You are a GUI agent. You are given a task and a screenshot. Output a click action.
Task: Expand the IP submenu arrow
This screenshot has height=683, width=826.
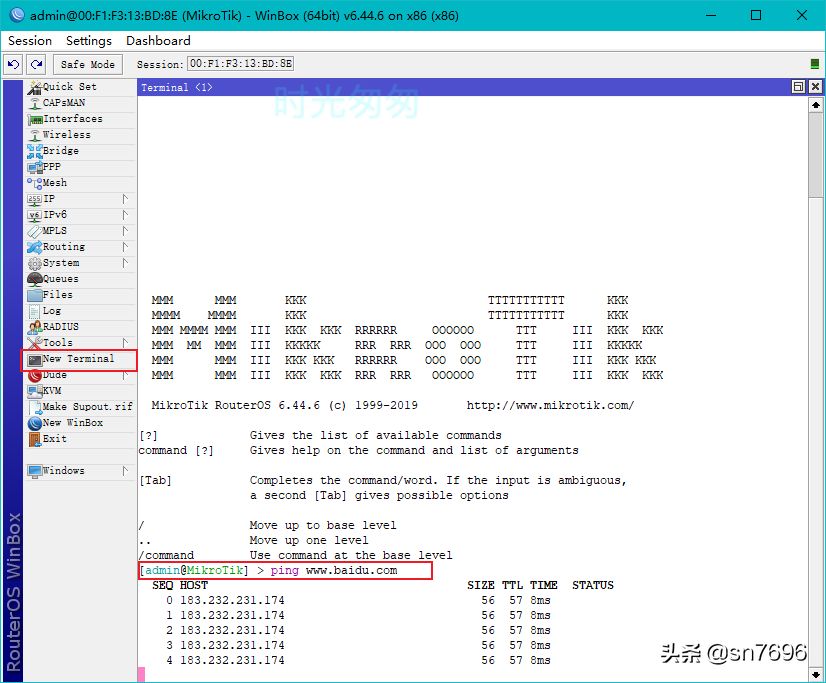pos(125,199)
